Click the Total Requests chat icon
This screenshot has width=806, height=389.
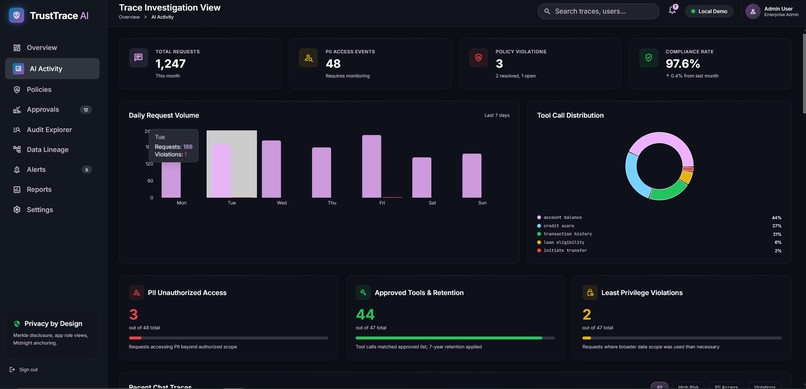click(138, 58)
